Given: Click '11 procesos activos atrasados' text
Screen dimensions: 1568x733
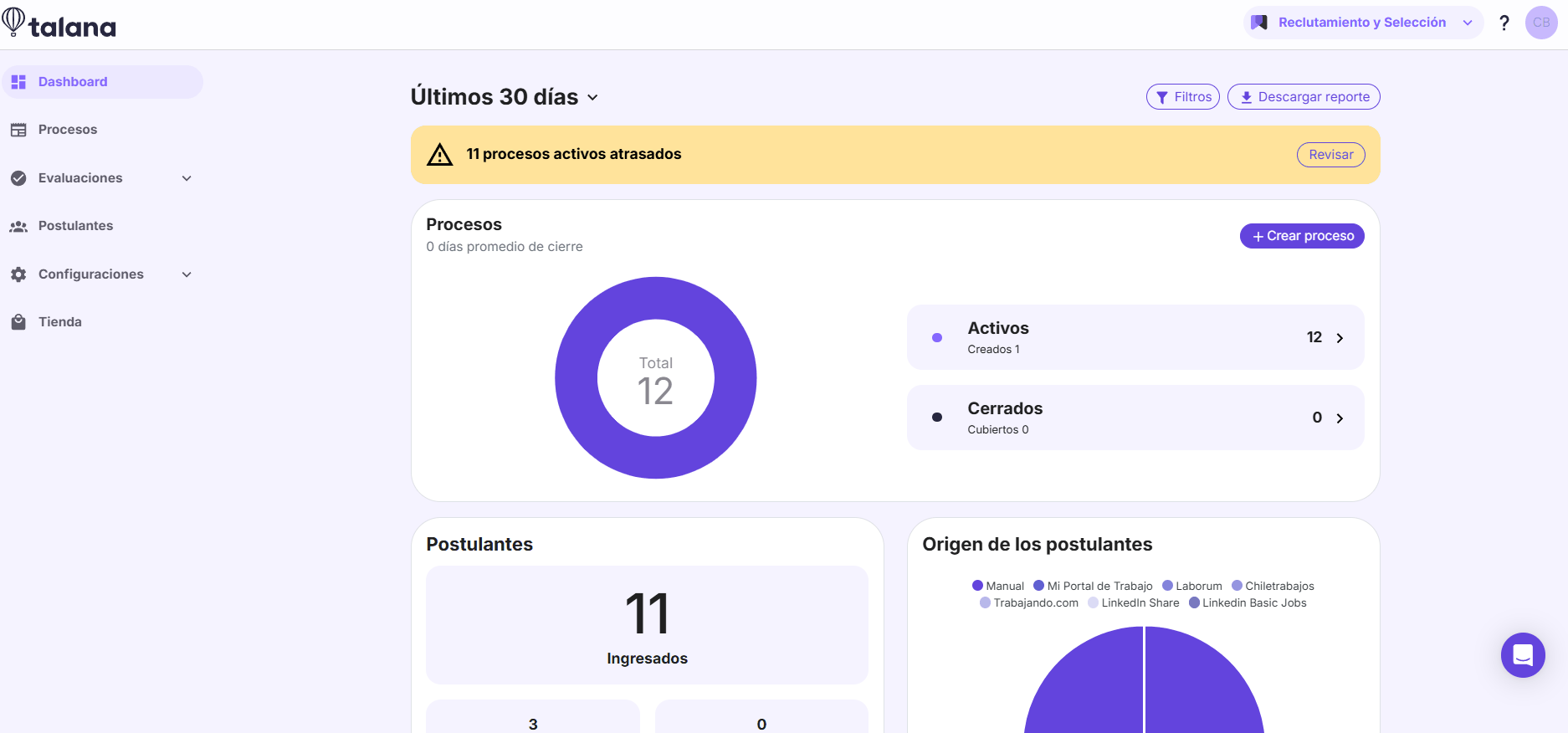Looking at the screenshot, I should (574, 154).
